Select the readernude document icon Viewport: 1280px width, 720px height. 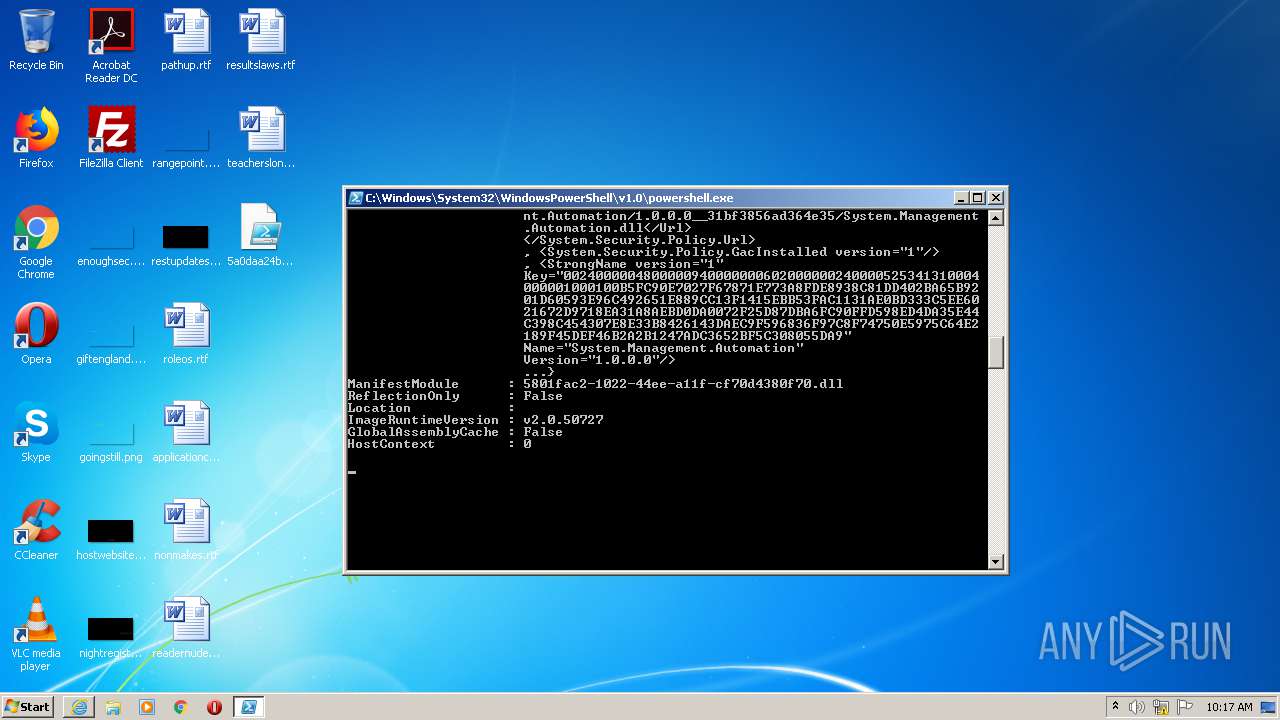pos(186,628)
